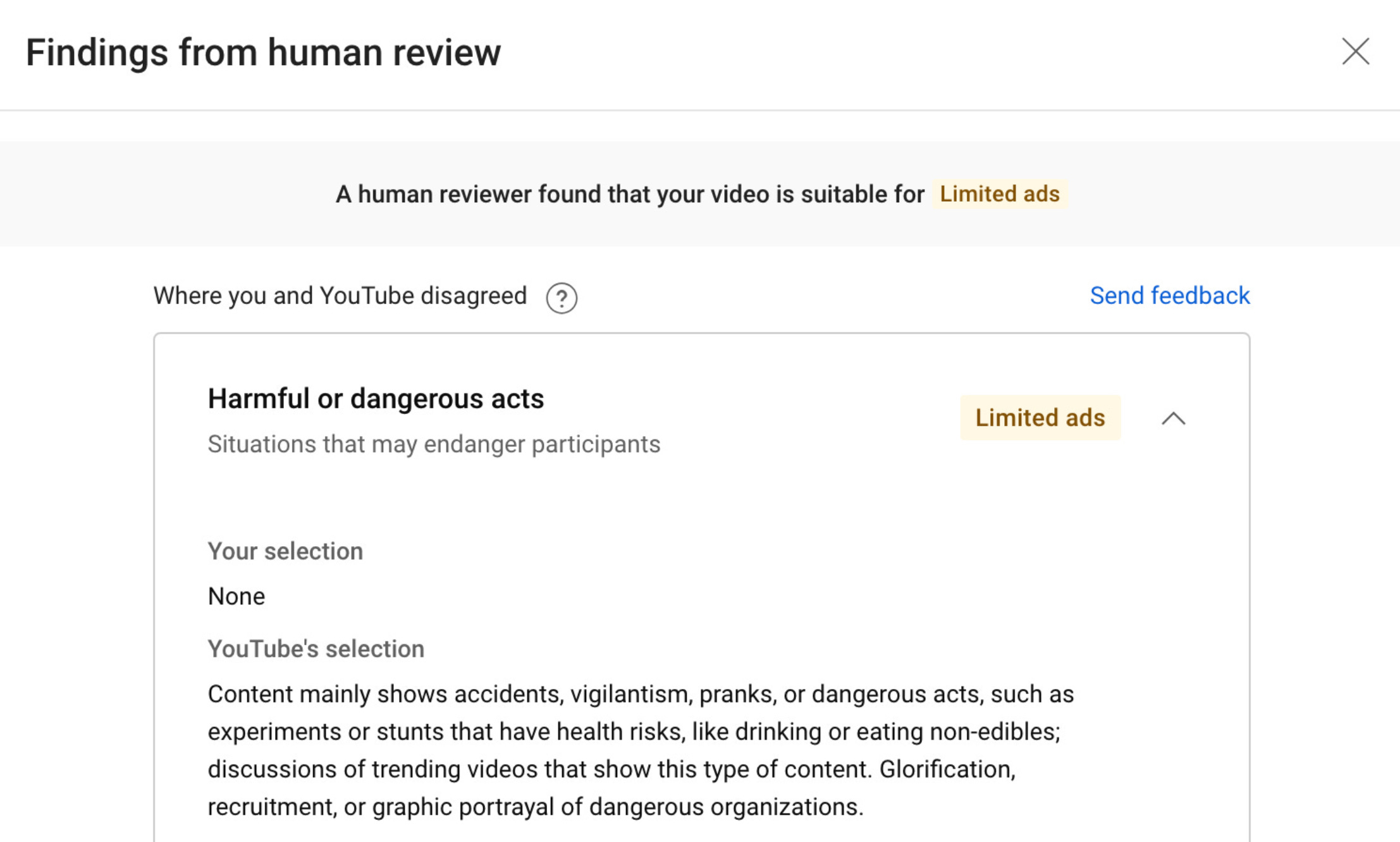
Task: Click the help question mark icon
Action: pos(562,298)
